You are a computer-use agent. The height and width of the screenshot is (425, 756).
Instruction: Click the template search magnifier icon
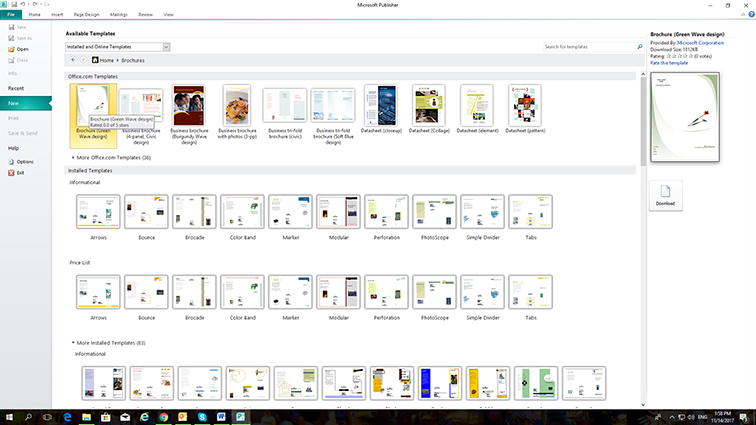[x=640, y=47]
